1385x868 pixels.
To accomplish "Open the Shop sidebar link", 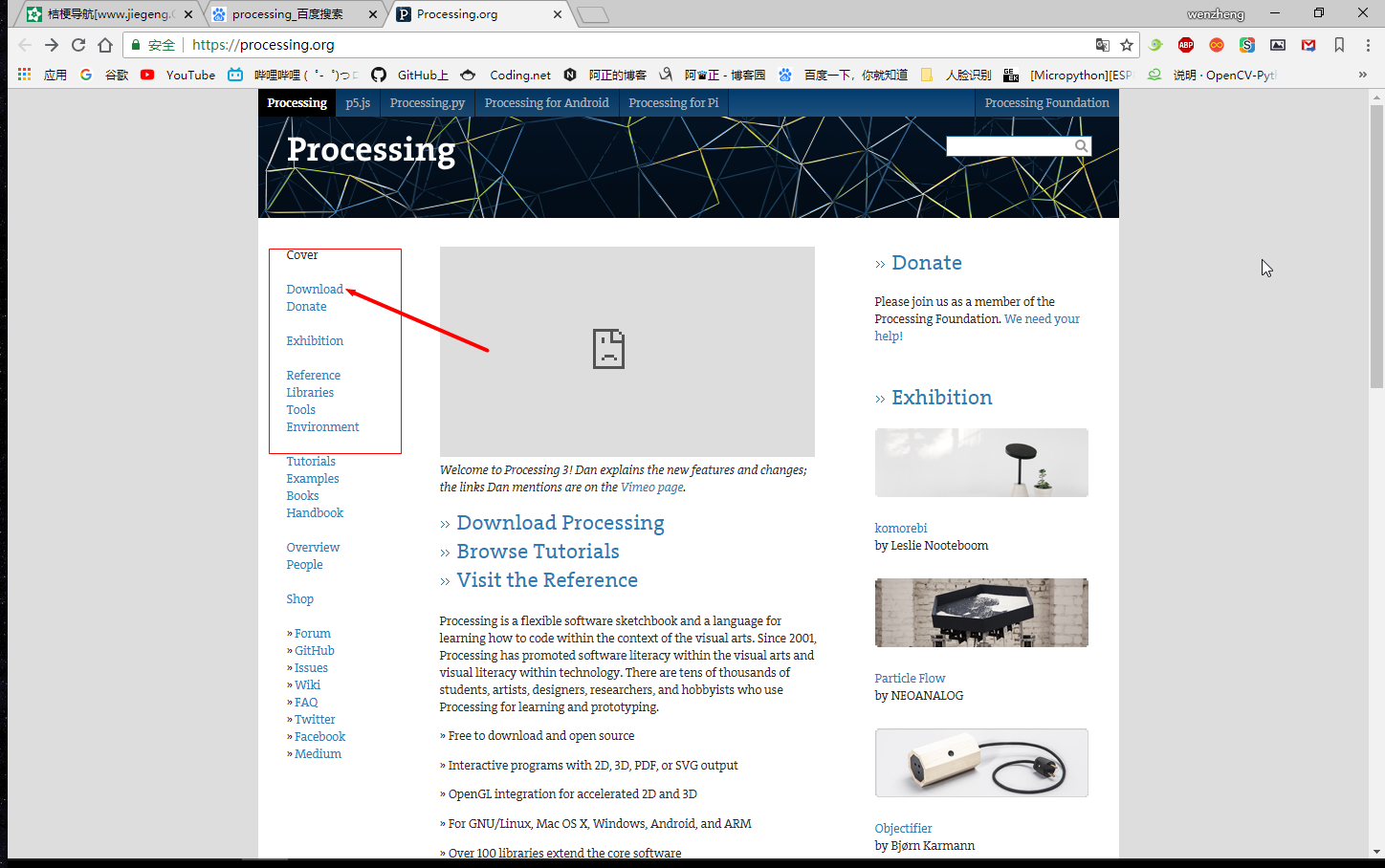I will tap(299, 599).
